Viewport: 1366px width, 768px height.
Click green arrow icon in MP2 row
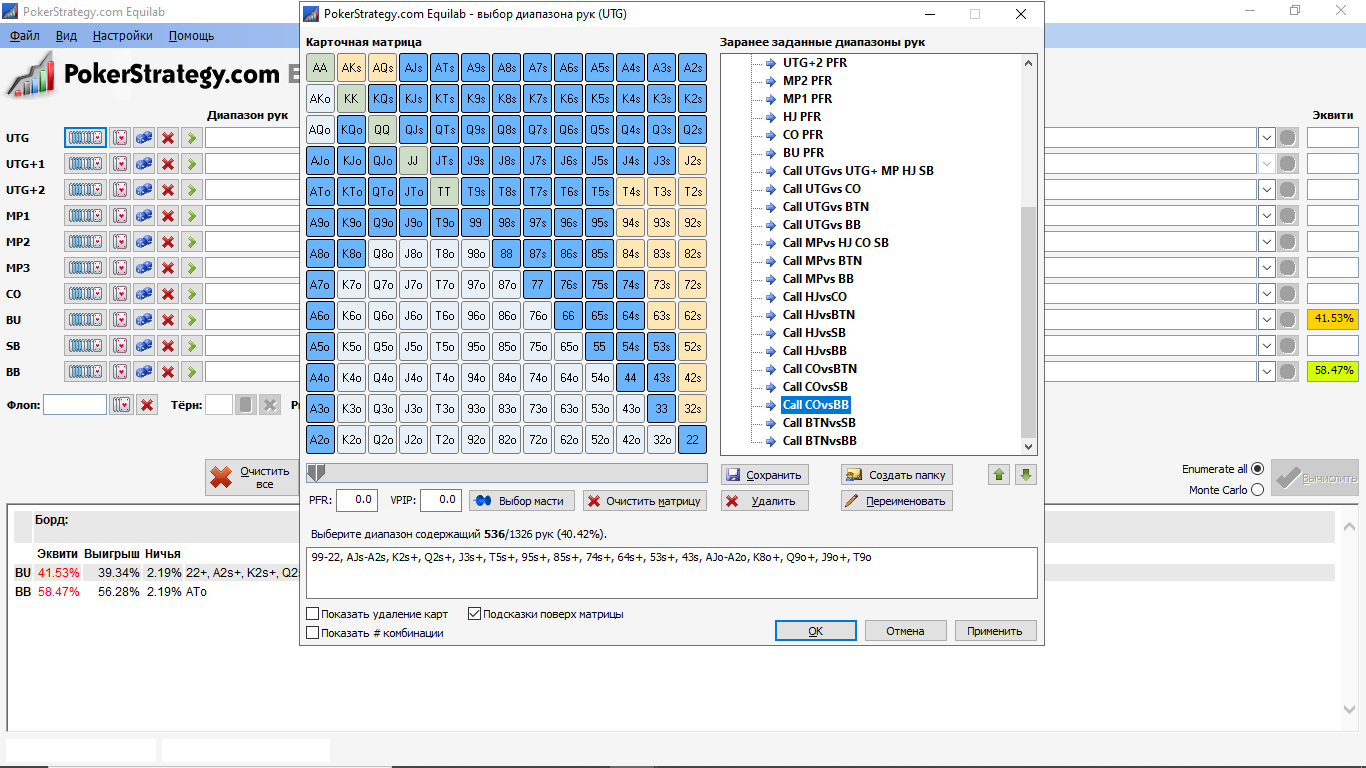point(192,241)
